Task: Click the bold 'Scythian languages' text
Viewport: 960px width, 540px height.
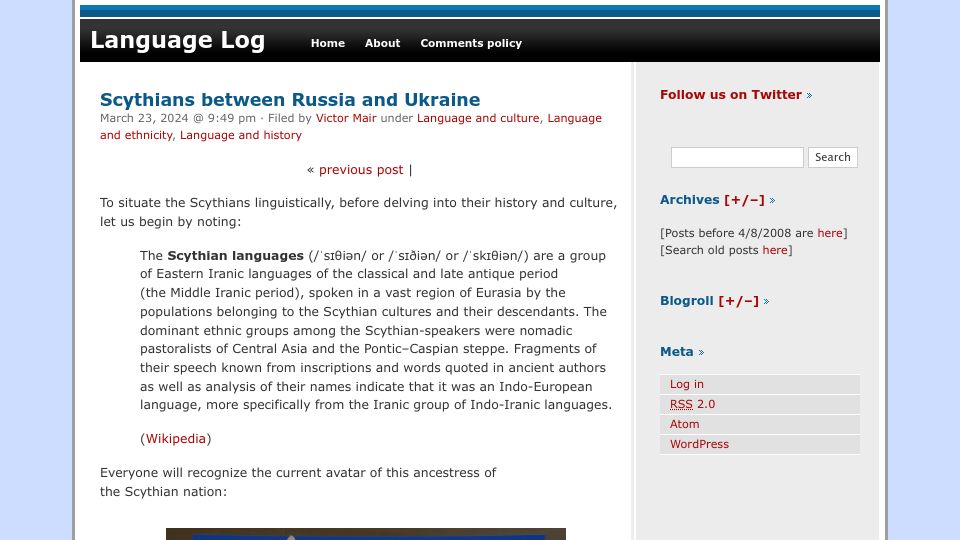Action: point(235,256)
